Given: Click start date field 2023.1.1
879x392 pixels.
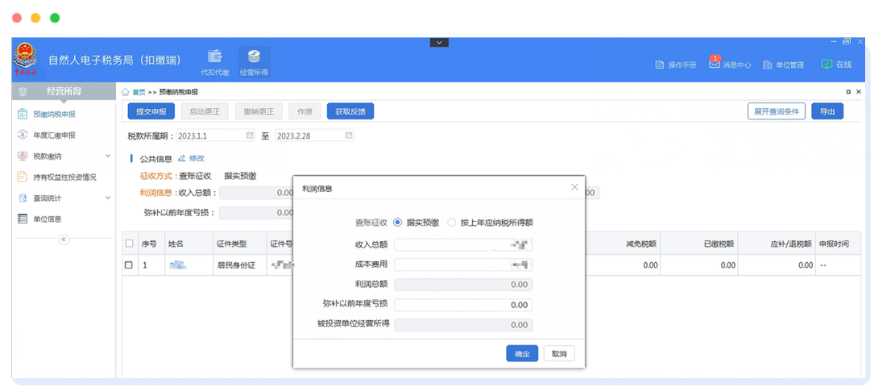Looking at the screenshot, I should 216,135.
